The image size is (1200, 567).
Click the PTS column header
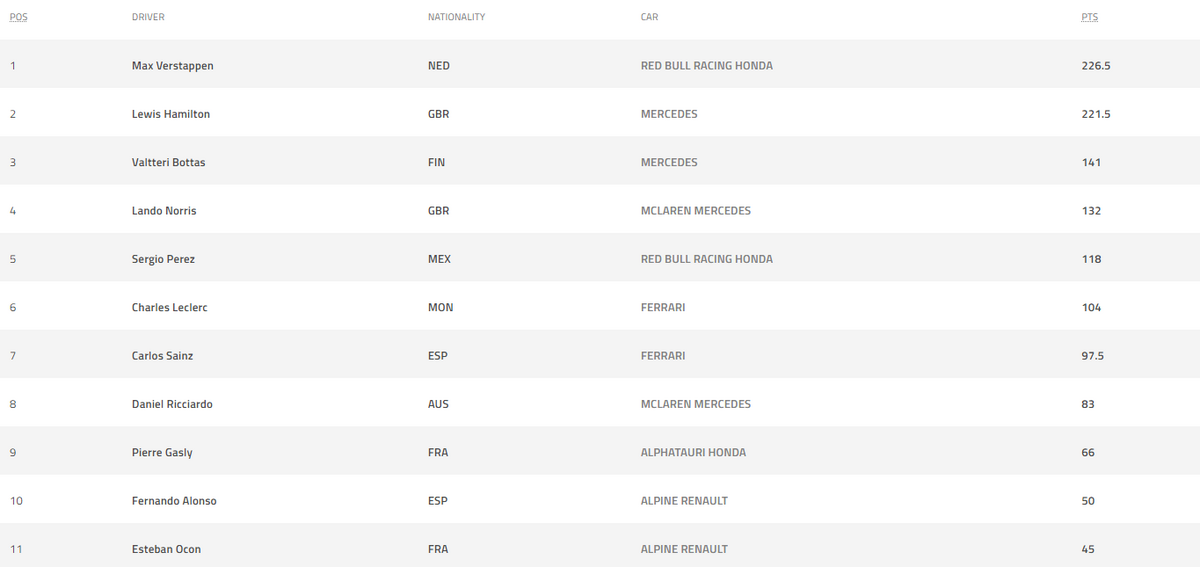click(x=1090, y=17)
